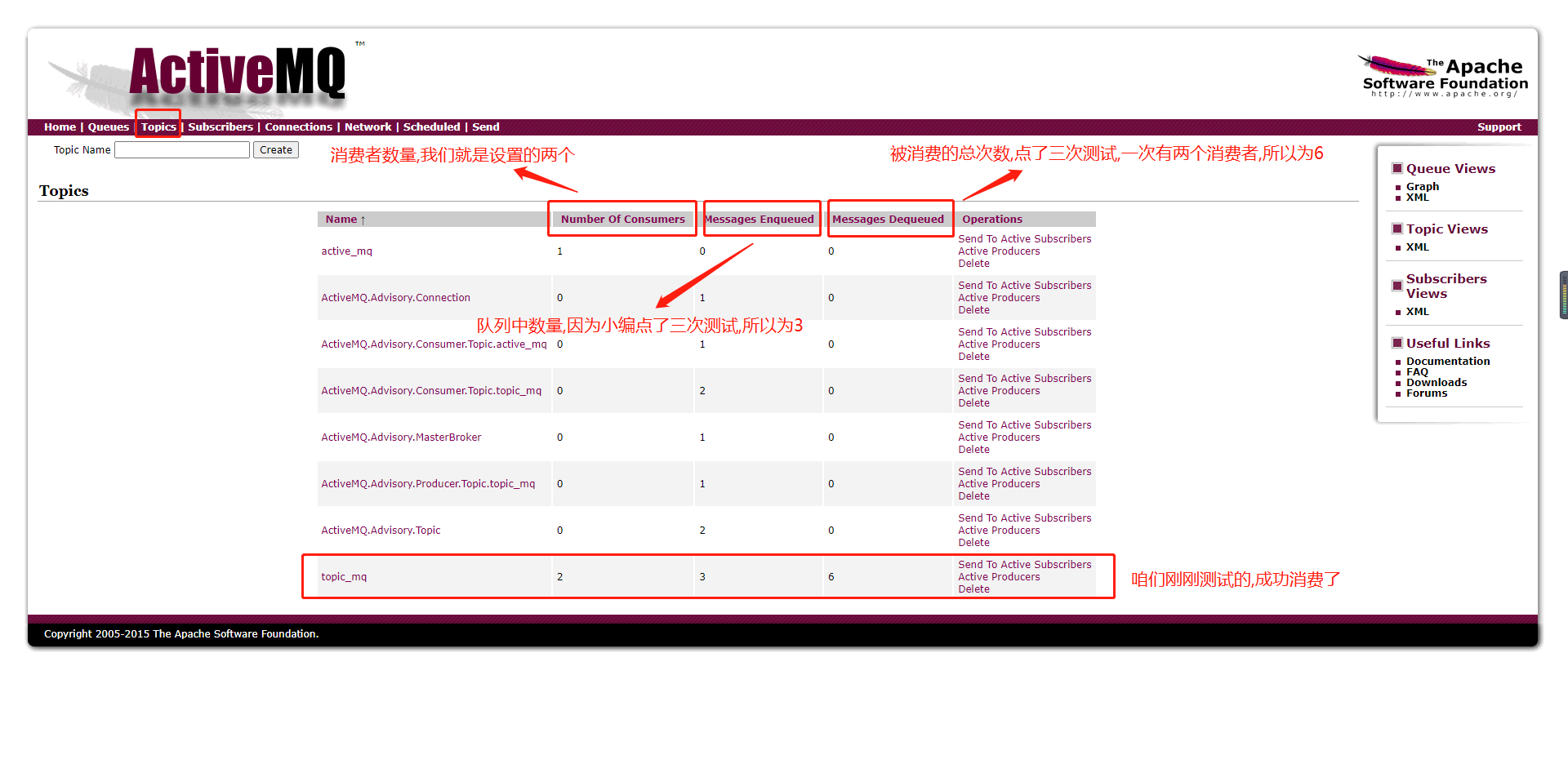The width and height of the screenshot is (1568, 764).
Task: Open the FAQ link
Action: pos(1417,372)
